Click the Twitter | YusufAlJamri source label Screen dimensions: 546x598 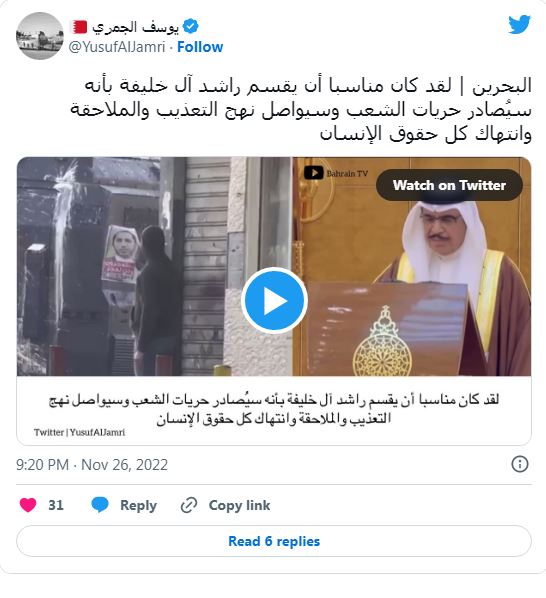coord(79,432)
